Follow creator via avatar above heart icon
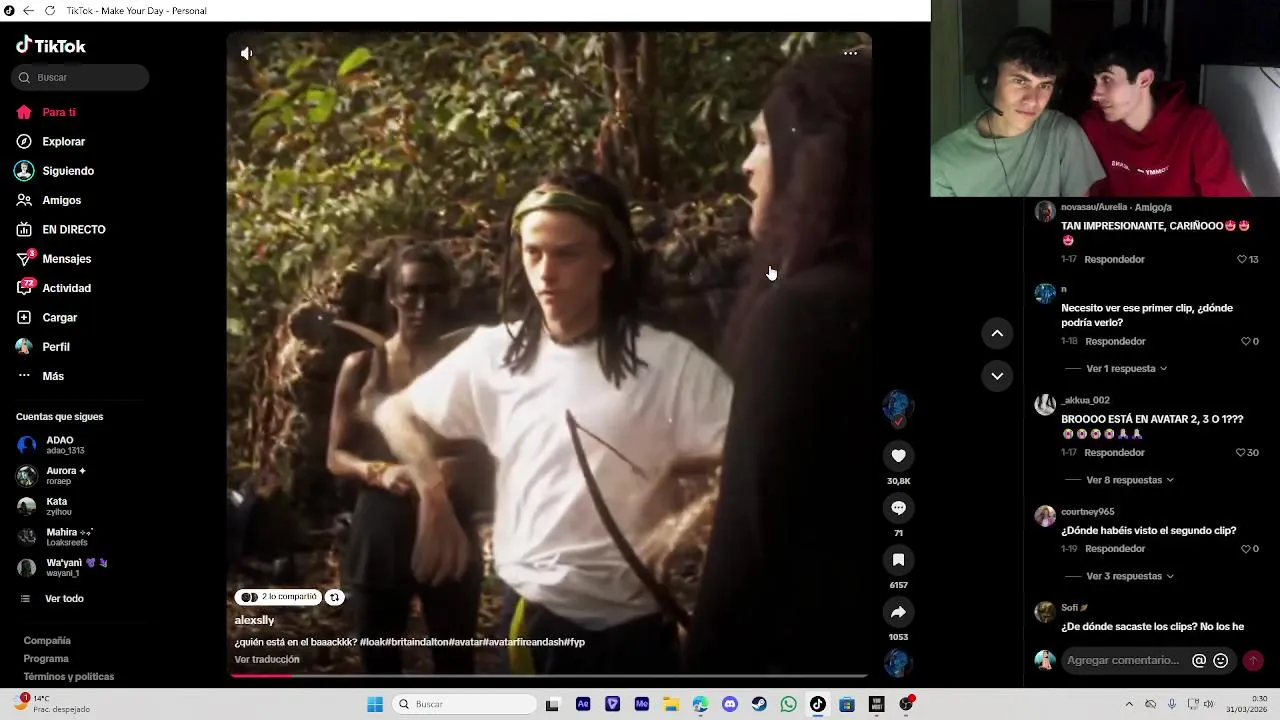 (x=897, y=406)
